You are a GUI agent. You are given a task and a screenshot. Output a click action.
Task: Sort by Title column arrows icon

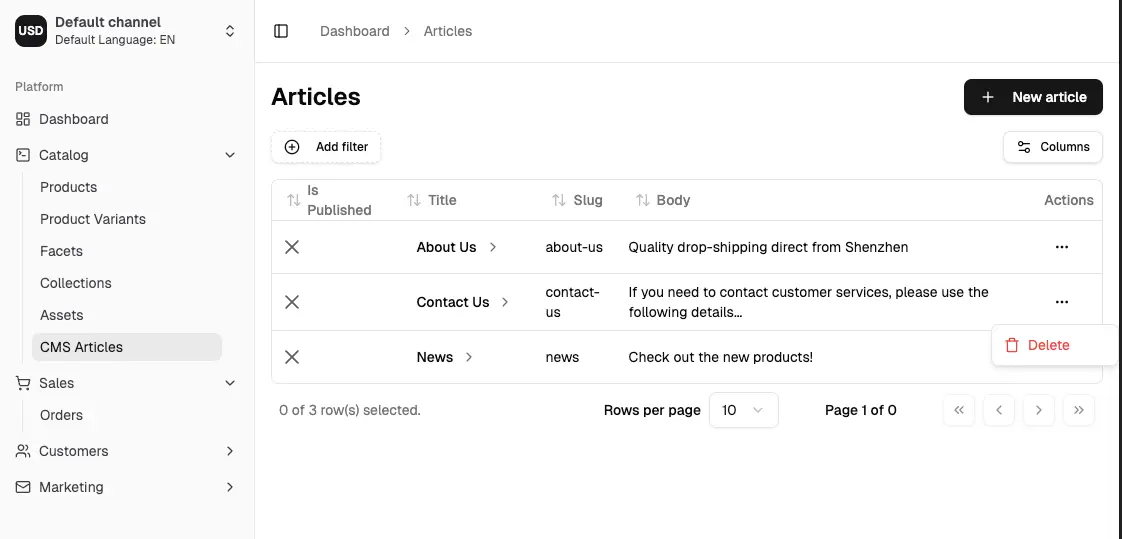414,200
